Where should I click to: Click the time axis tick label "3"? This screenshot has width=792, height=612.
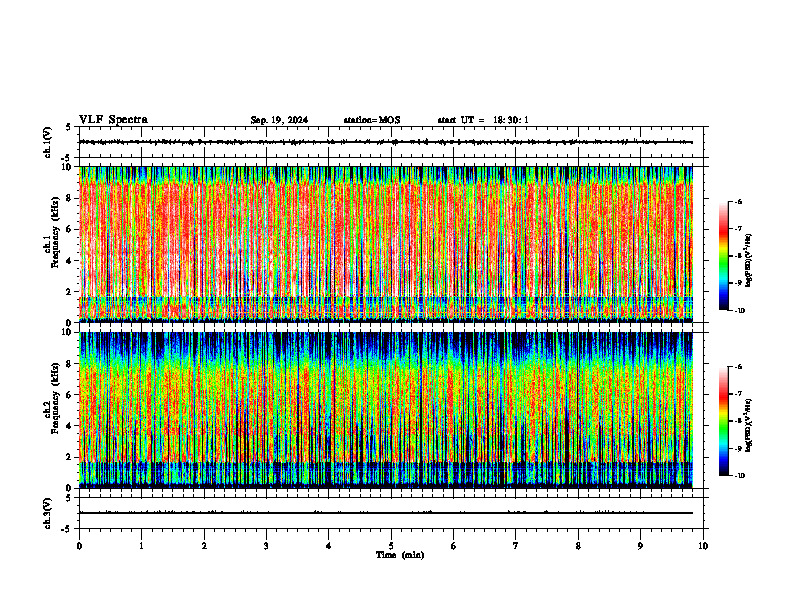pyautogui.click(x=266, y=546)
